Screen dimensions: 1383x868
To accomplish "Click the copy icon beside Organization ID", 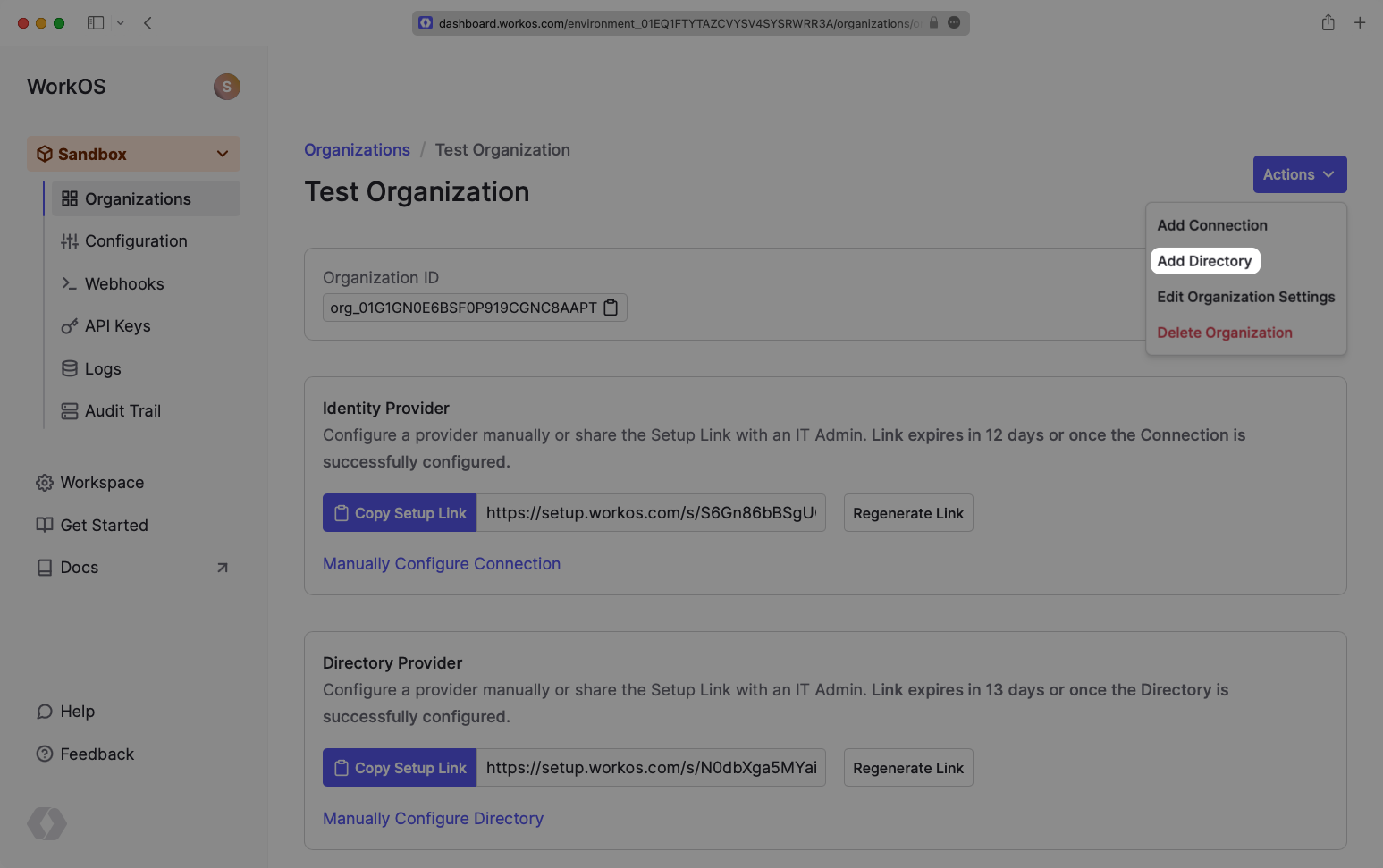I will click(x=611, y=308).
